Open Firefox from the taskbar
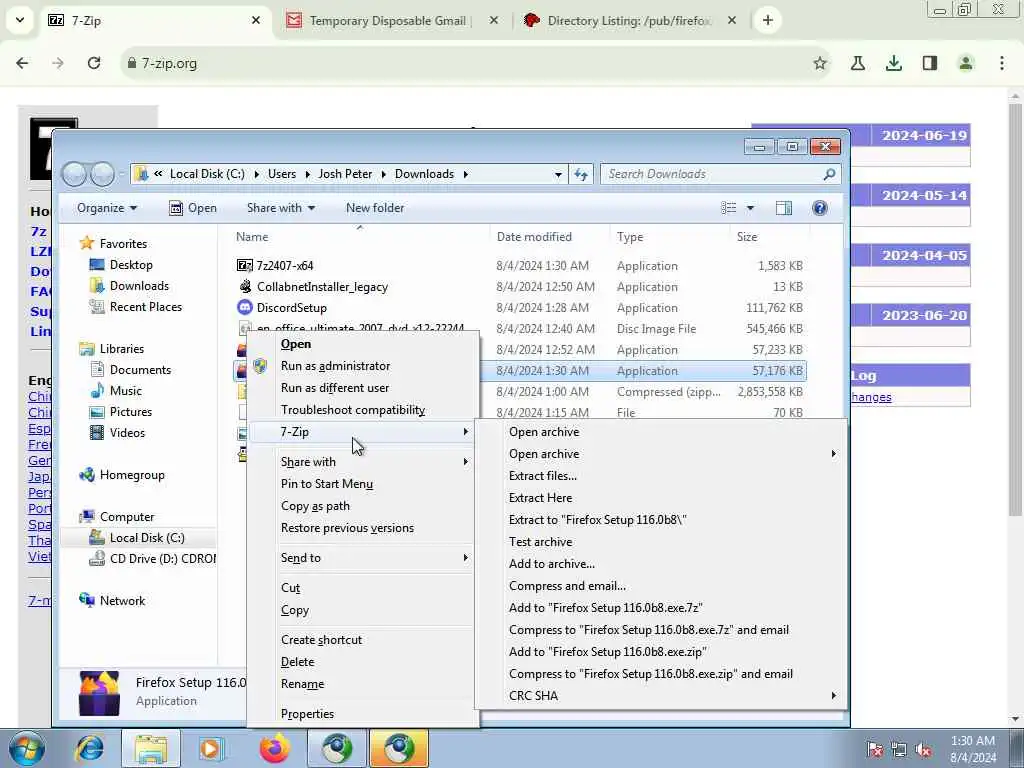 click(274, 748)
